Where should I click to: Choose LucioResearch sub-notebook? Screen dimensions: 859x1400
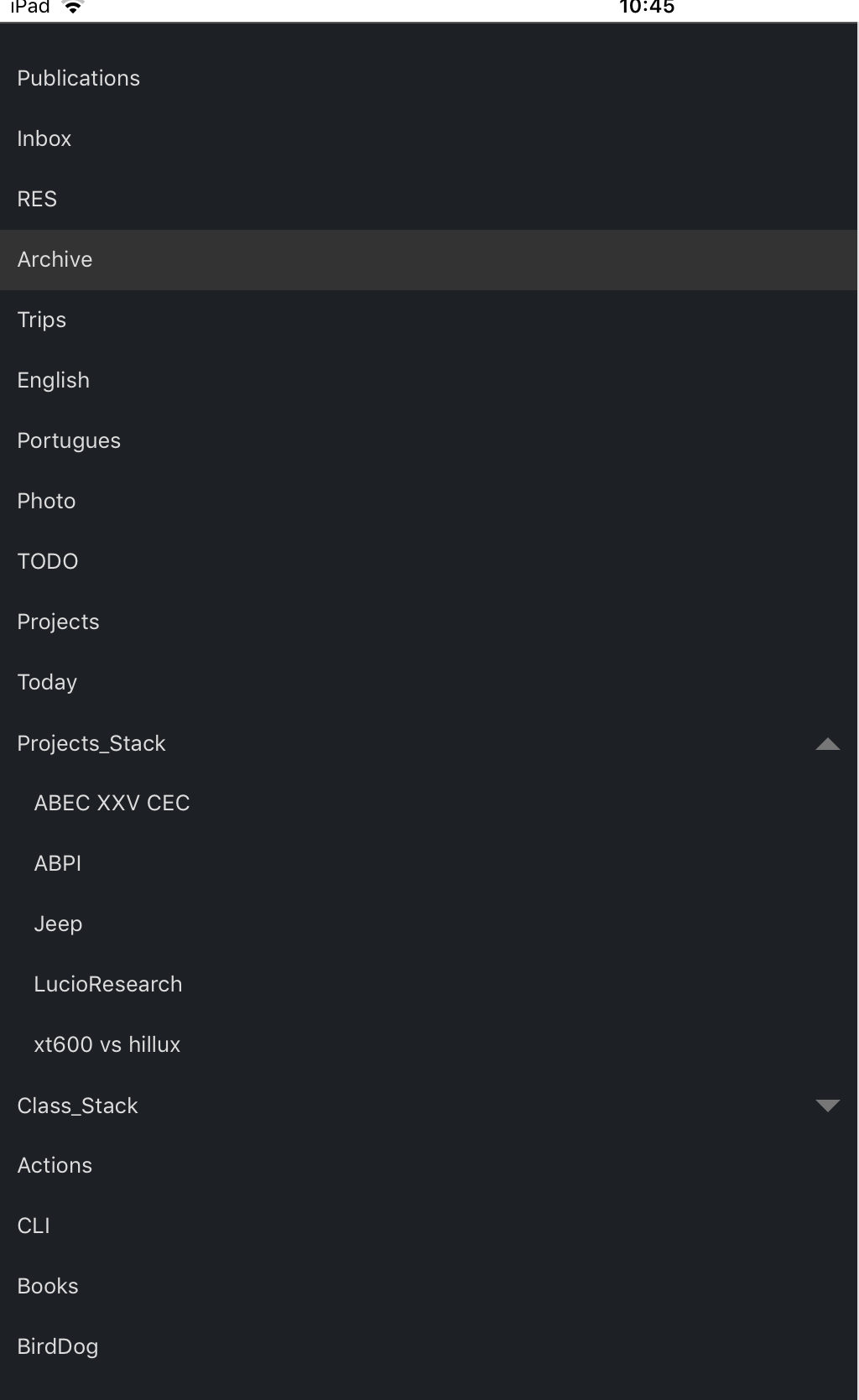click(108, 984)
